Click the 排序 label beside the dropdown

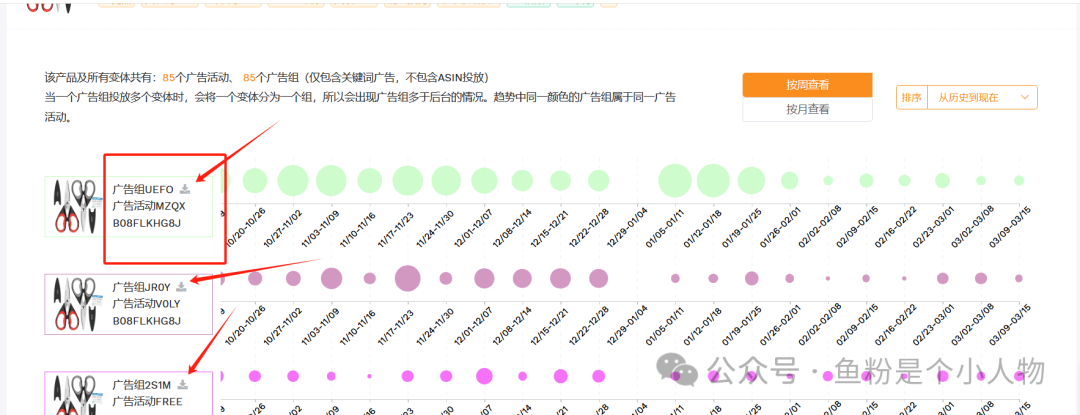pyautogui.click(x=911, y=98)
